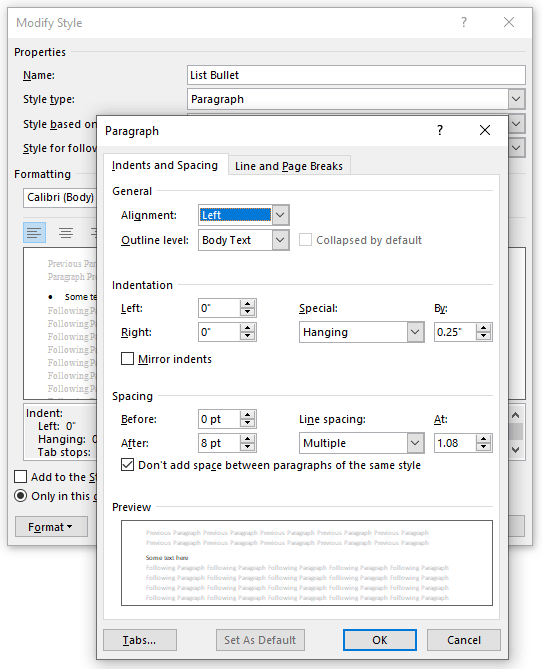Decrease spacing Before down arrow
This screenshot has height=669, width=542.
(247, 423)
